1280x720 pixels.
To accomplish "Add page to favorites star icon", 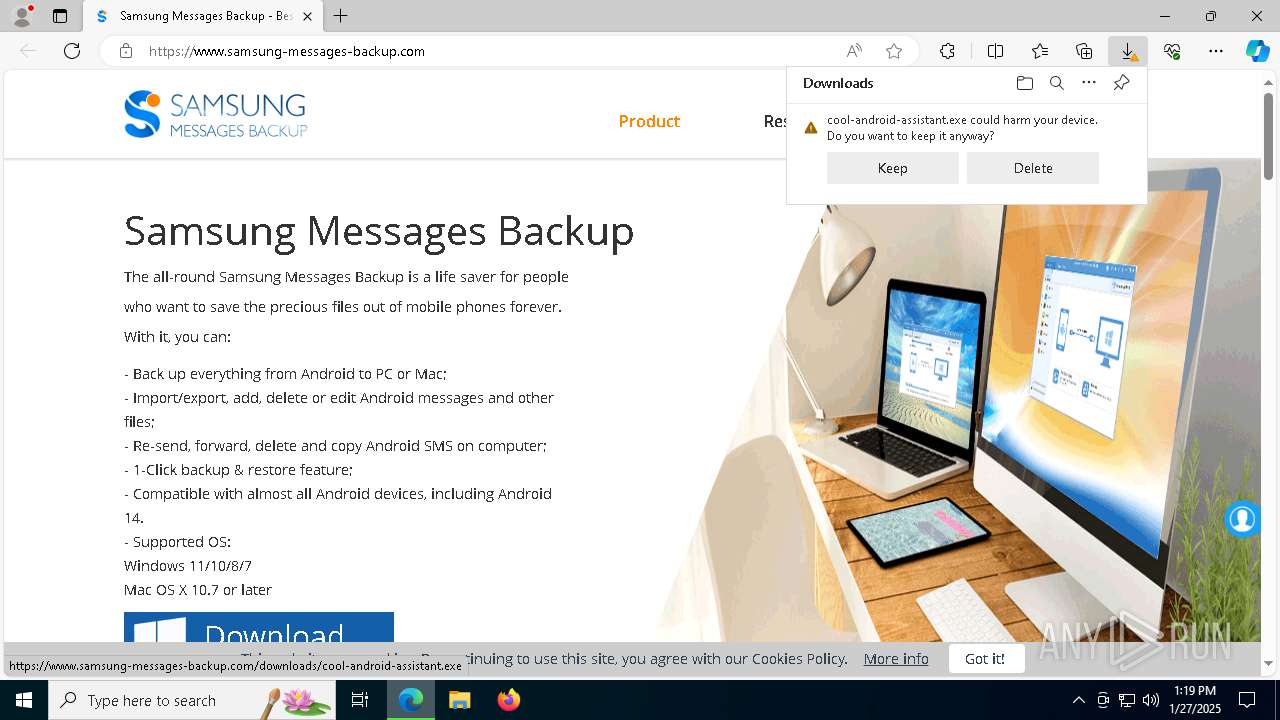I will click(x=894, y=51).
